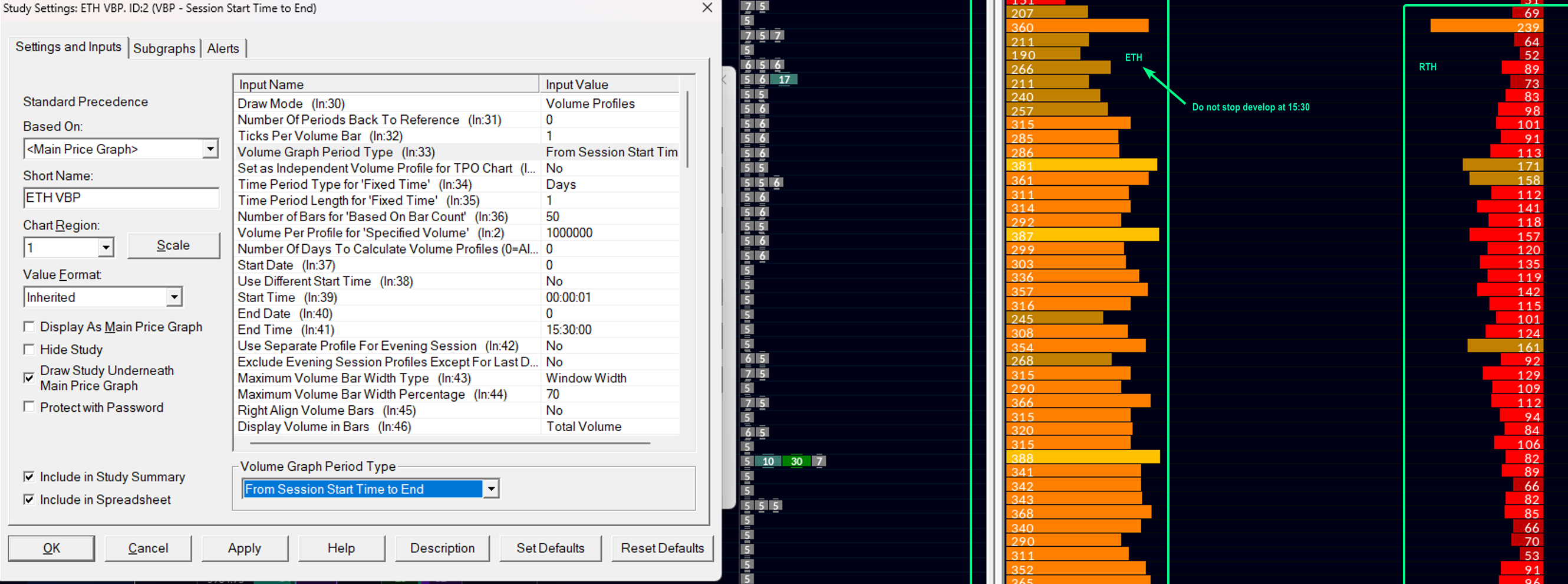Click the collapse chevron handle beside the dialog
1568x584 pixels.
[724, 80]
